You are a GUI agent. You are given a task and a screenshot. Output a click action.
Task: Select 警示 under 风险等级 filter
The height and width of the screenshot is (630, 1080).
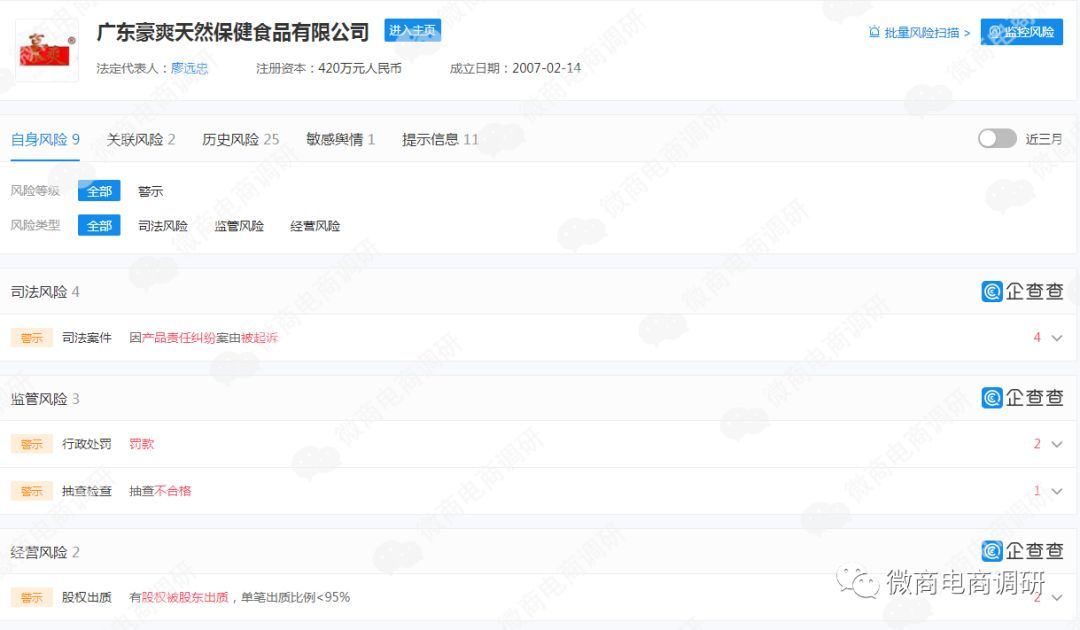tap(150, 190)
